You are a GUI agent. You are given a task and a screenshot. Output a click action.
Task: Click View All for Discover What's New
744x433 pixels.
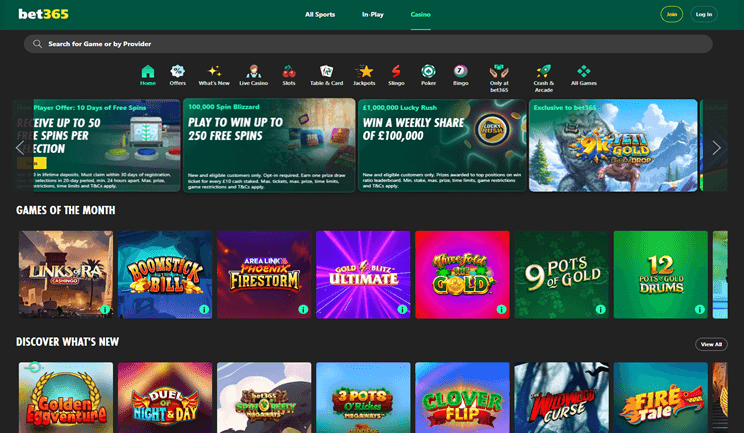pos(711,344)
